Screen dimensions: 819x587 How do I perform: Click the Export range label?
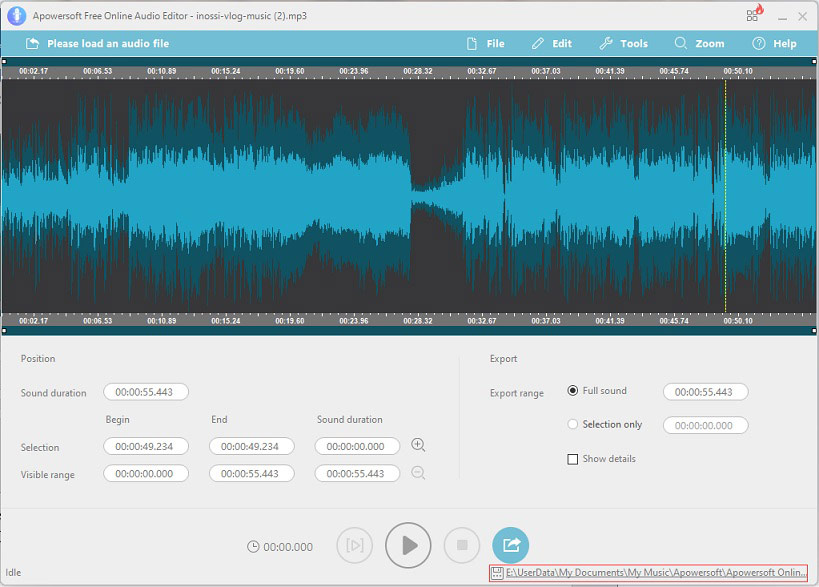point(517,393)
